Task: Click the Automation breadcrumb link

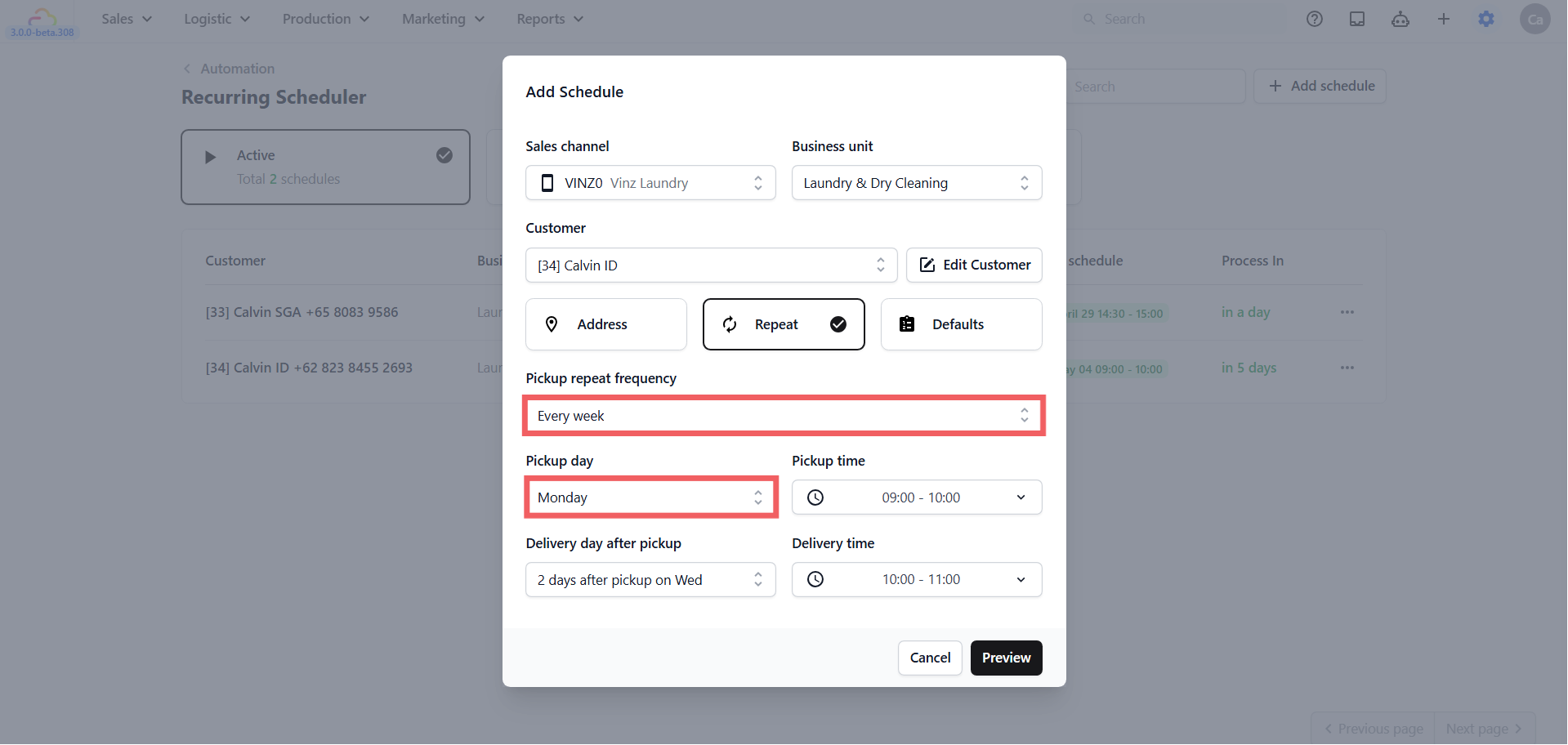Action: (238, 69)
